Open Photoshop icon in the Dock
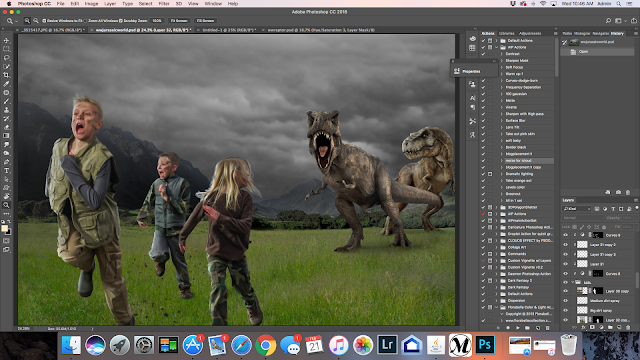Screen dimensions: 640x360 pos(484,345)
